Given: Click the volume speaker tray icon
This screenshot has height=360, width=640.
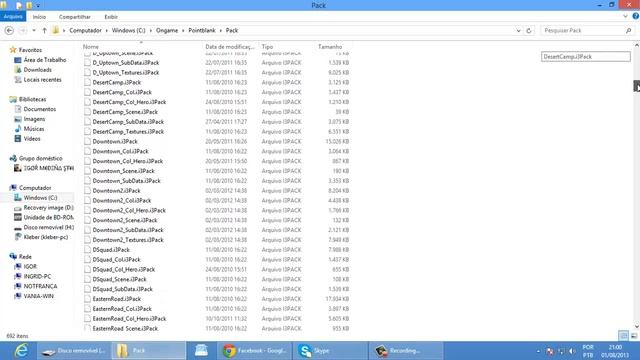Looking at the screenshot, I should tap(572, 351).
